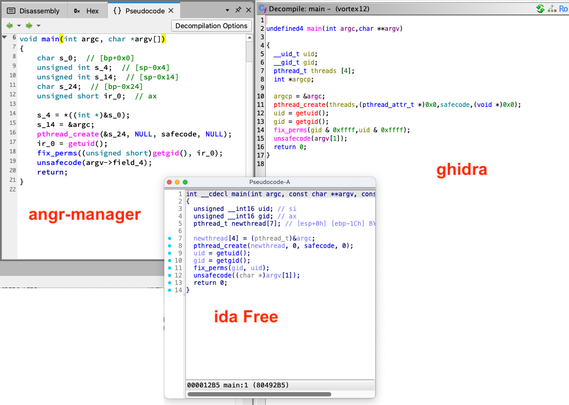The width and height of the screenshot is (569, 405).
Task: Click unsafecode(argv[1]) in Ghidra
Action: click(x=310, y=138)
